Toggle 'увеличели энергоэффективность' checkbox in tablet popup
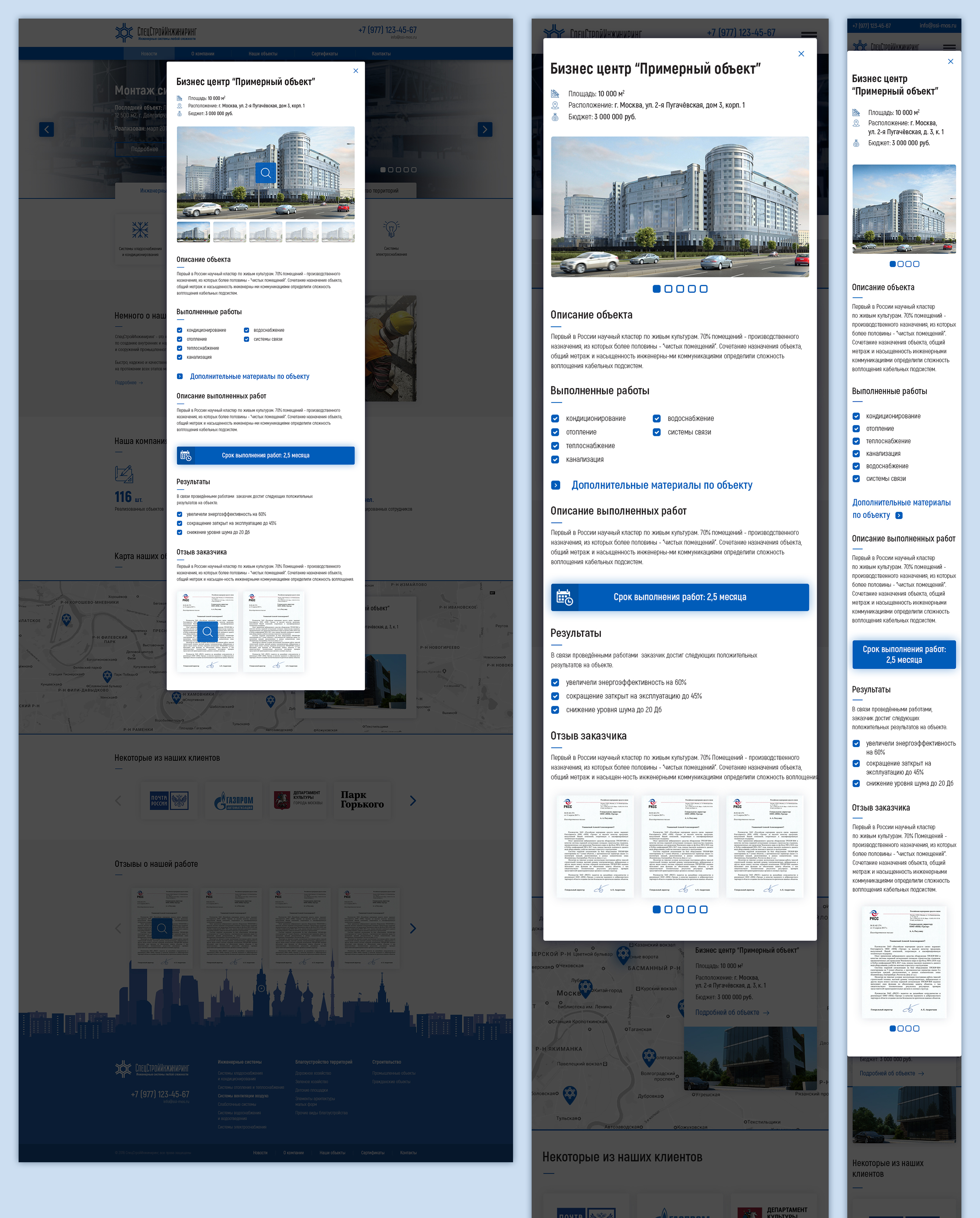The width and height of the screenshot is (980, 1218). pos(555,682)
